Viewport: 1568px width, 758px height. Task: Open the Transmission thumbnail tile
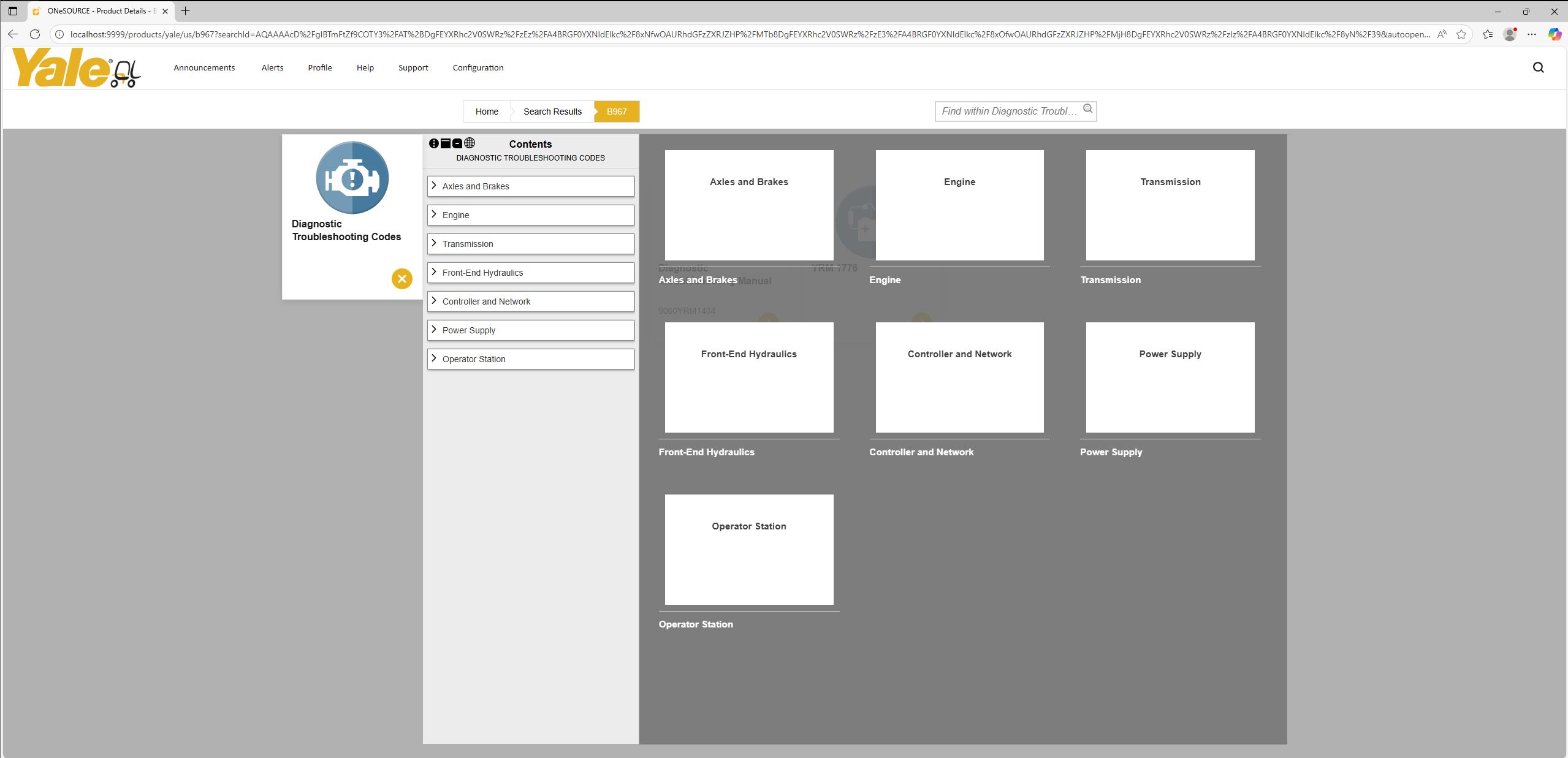(1170, 205)
